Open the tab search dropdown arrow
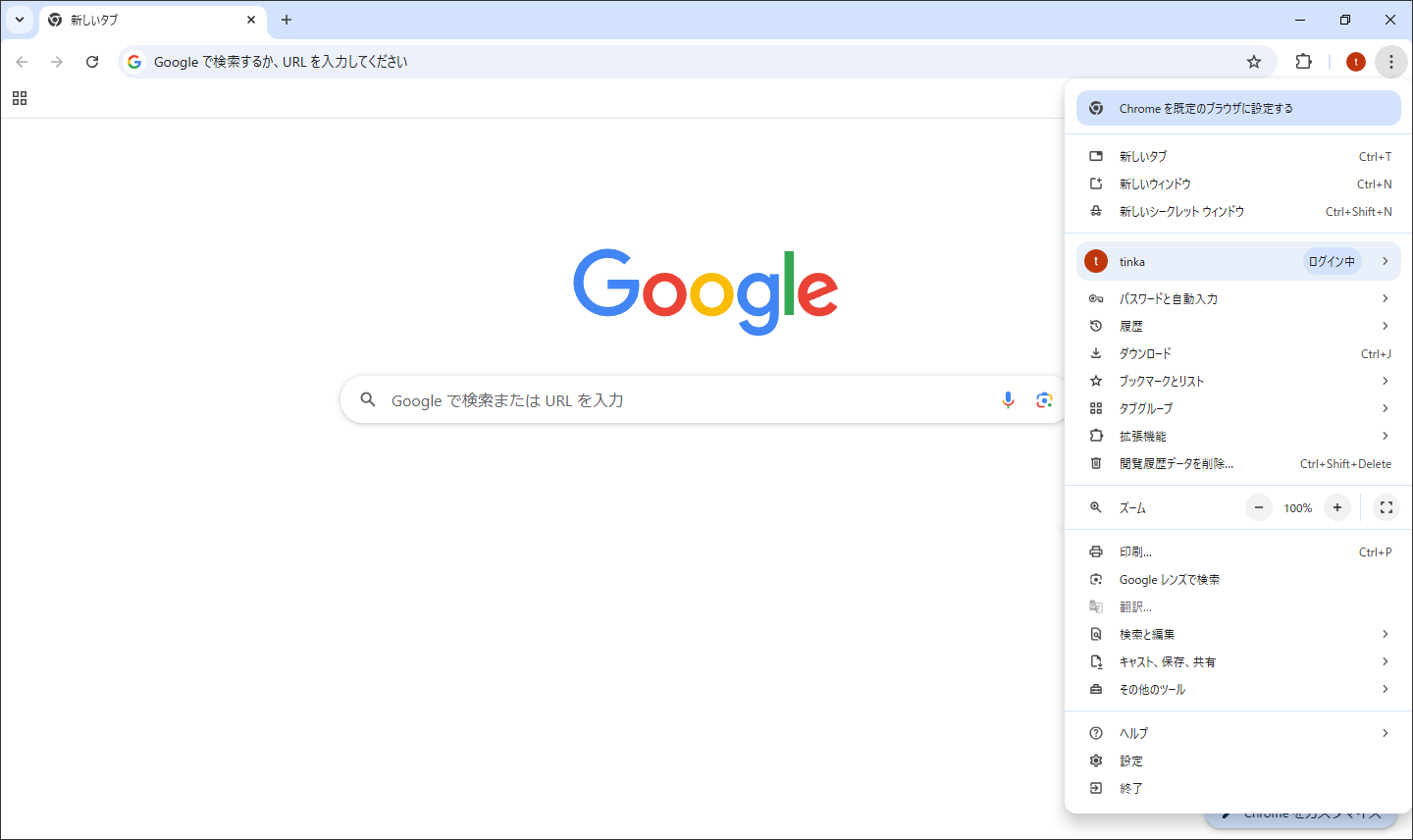The image size is (1413, 840). [20, 20]
